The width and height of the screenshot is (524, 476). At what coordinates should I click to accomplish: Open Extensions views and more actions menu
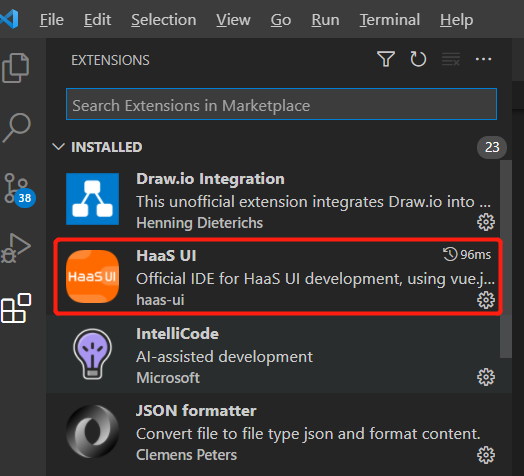(483, 60)
